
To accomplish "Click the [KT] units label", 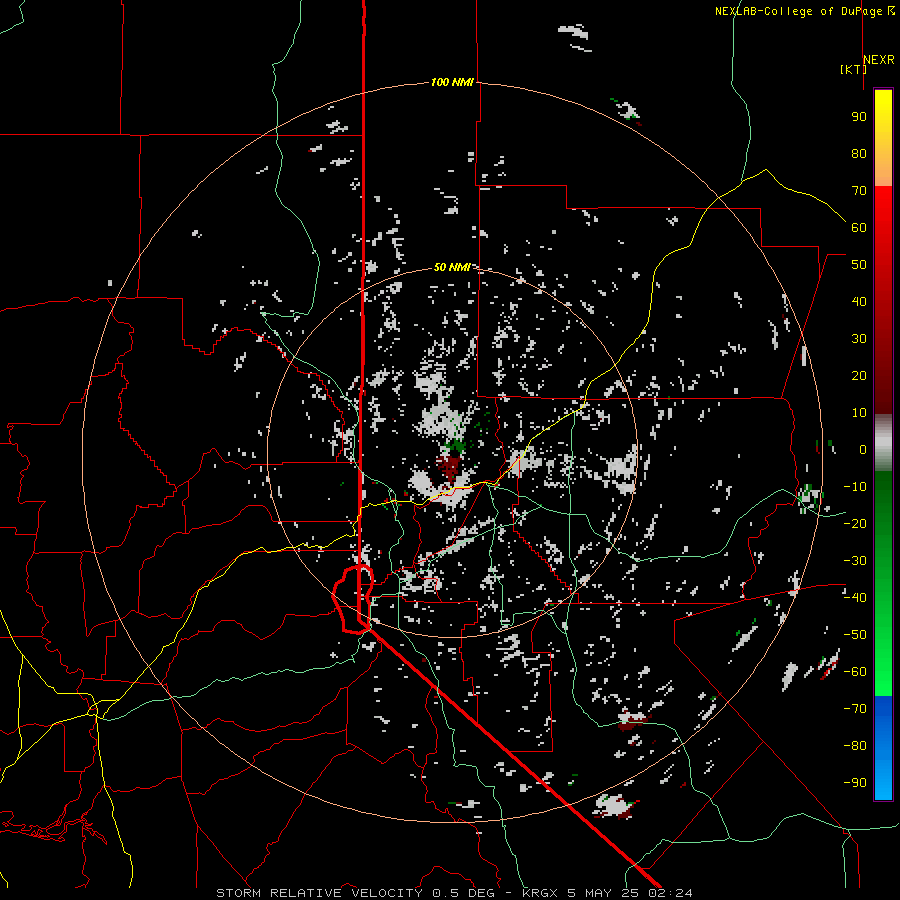I will (x=853, y=69).
